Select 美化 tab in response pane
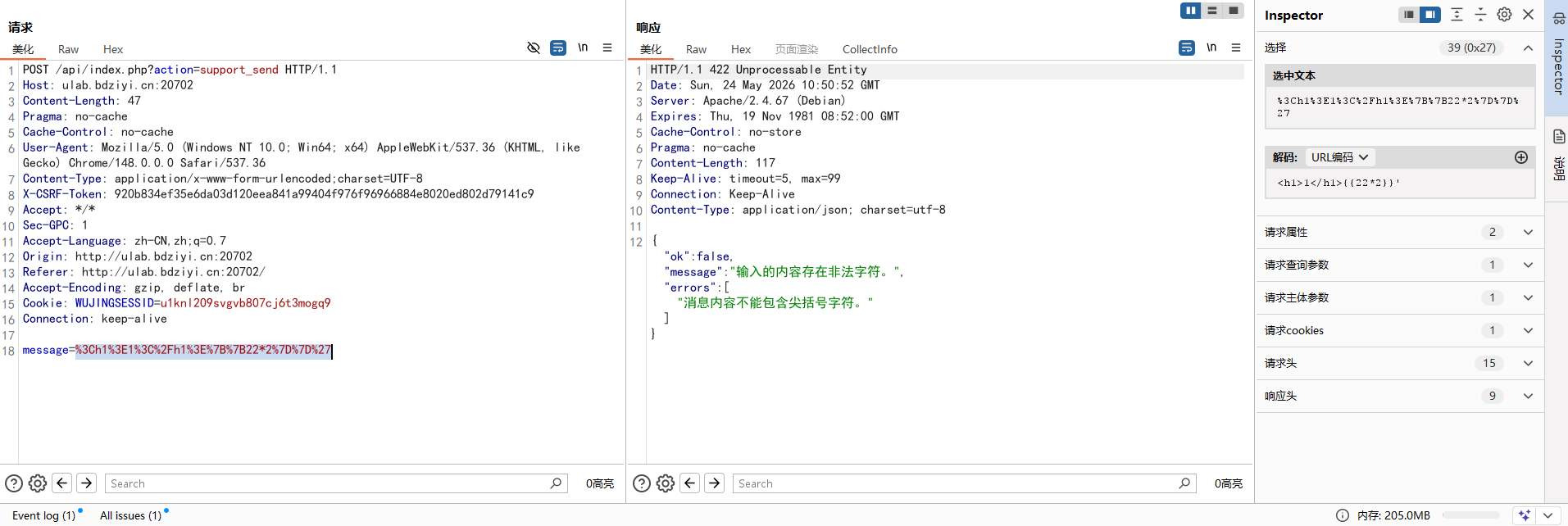This screenshot has height=526, width=1568. (x=651, y=49)
